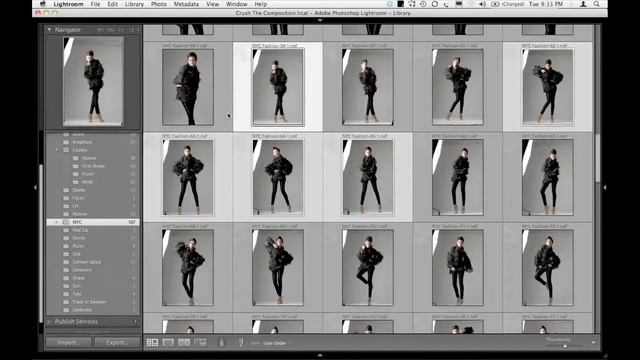Open the Metadata menu

tap(186, 4)
